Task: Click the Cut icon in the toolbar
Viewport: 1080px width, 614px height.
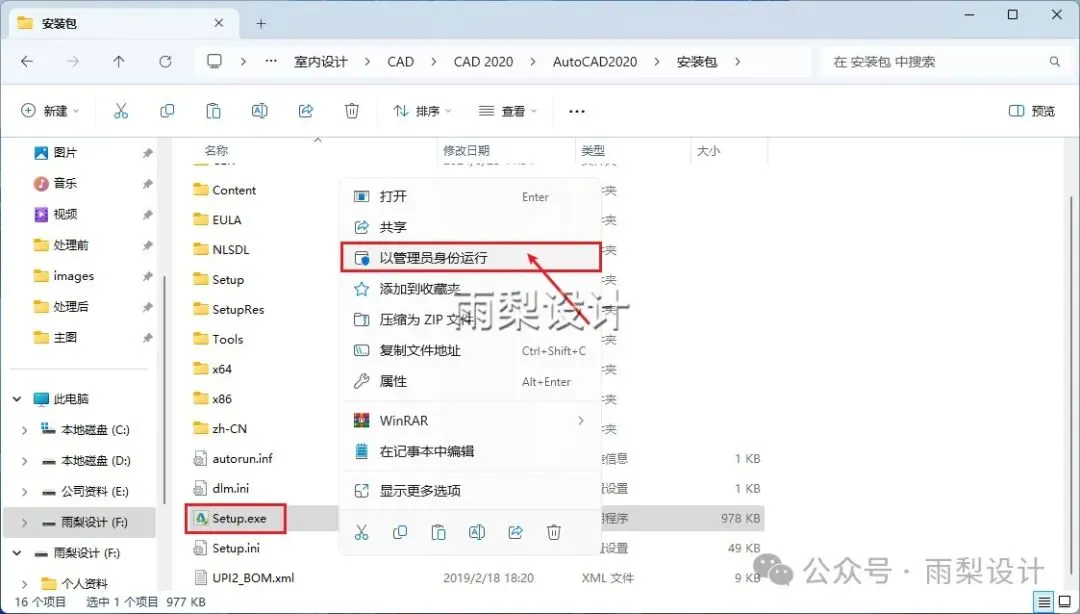Action: click(121, 111)
